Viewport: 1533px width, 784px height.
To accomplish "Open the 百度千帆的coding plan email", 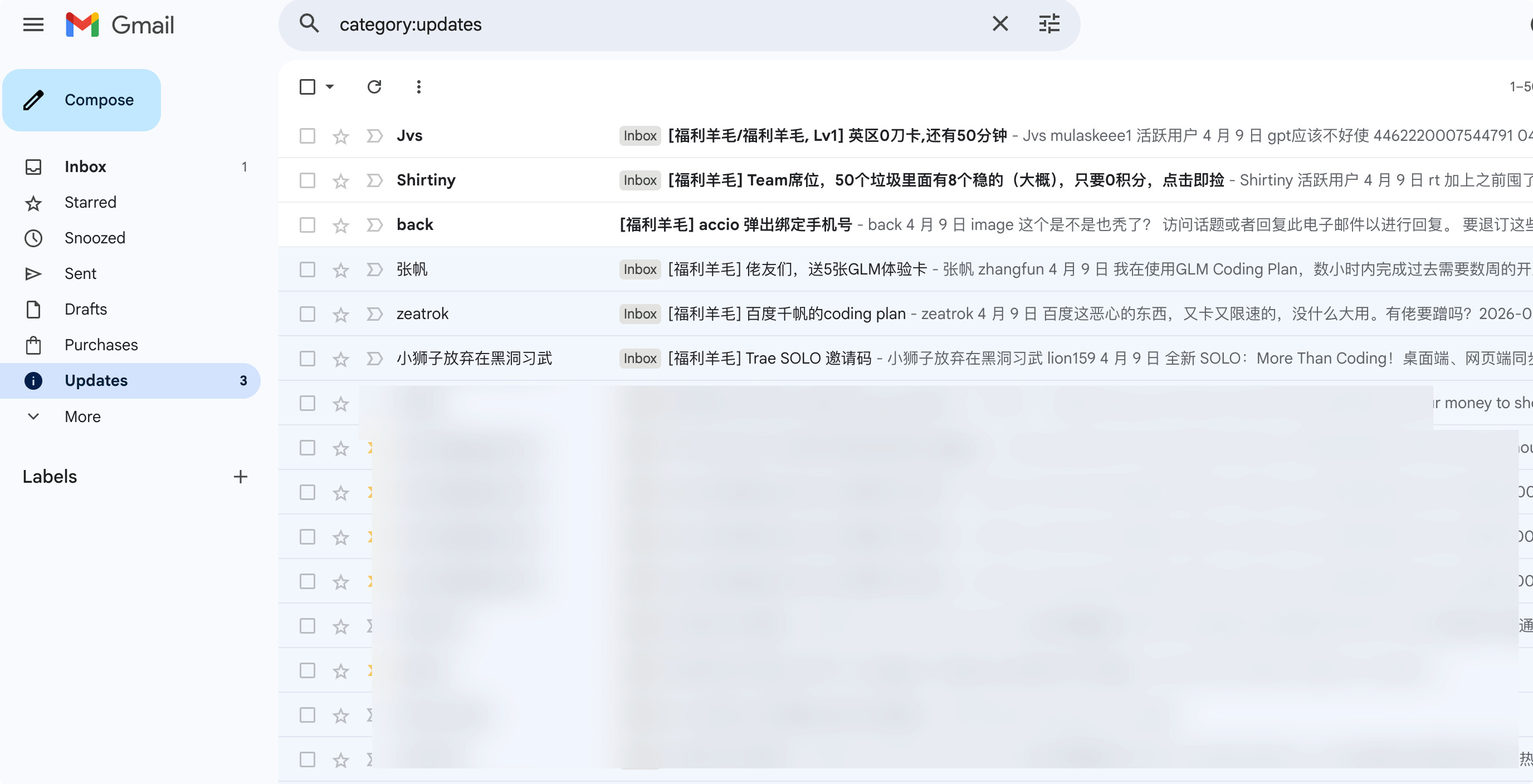I will point(906,314).
